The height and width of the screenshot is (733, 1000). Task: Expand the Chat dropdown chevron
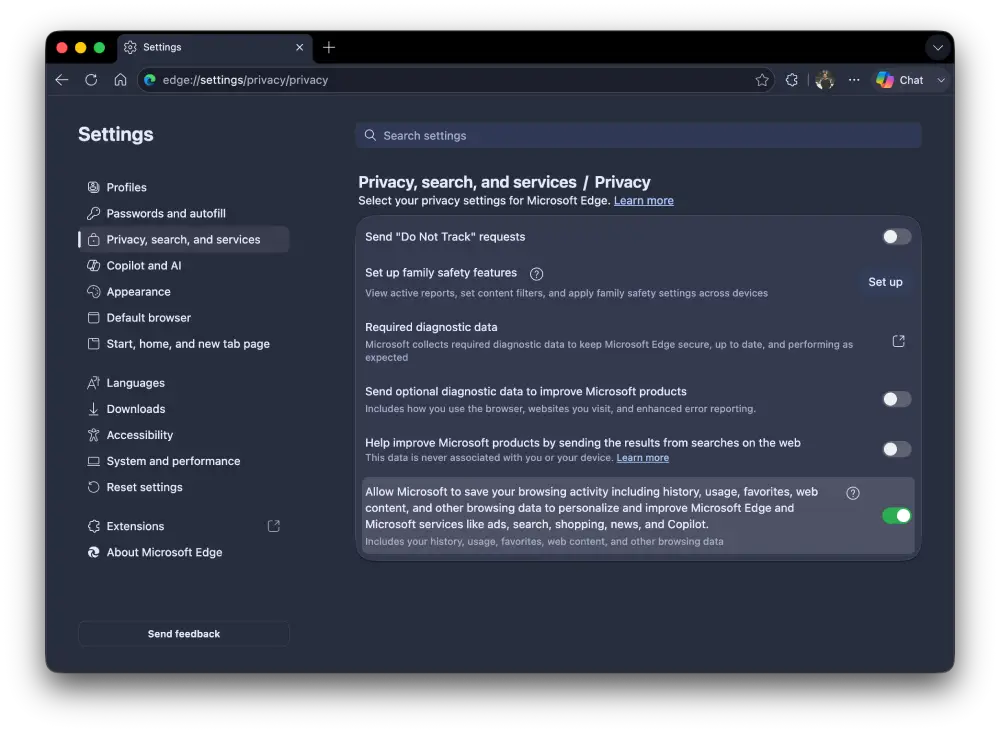tap(941, 80)
